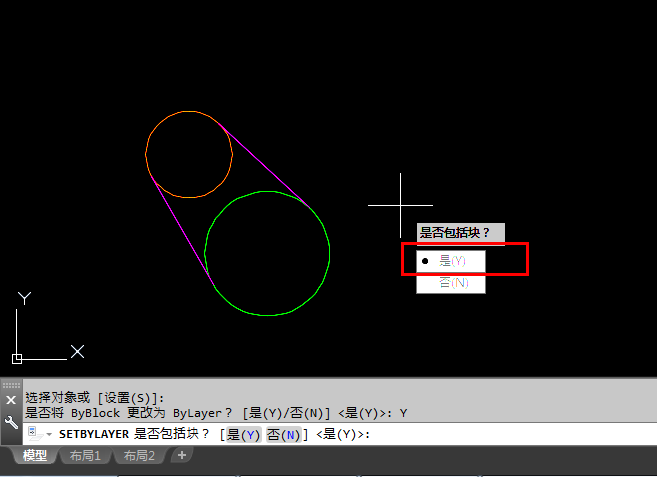The width and height of the screenshot is (657, 477).
Task: Choose 是(Y) in the block prompt menu
Action: click(451, 261)
